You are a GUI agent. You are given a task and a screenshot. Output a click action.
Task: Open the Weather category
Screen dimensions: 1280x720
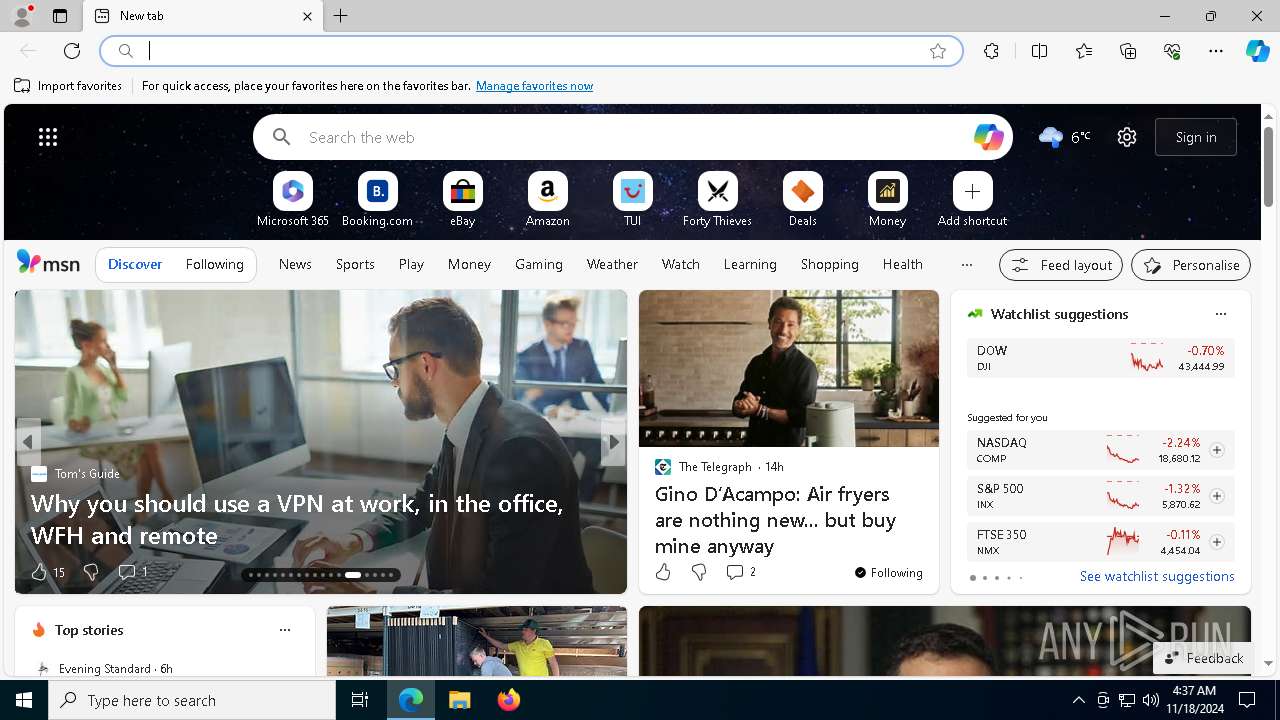tap(612, 264)
